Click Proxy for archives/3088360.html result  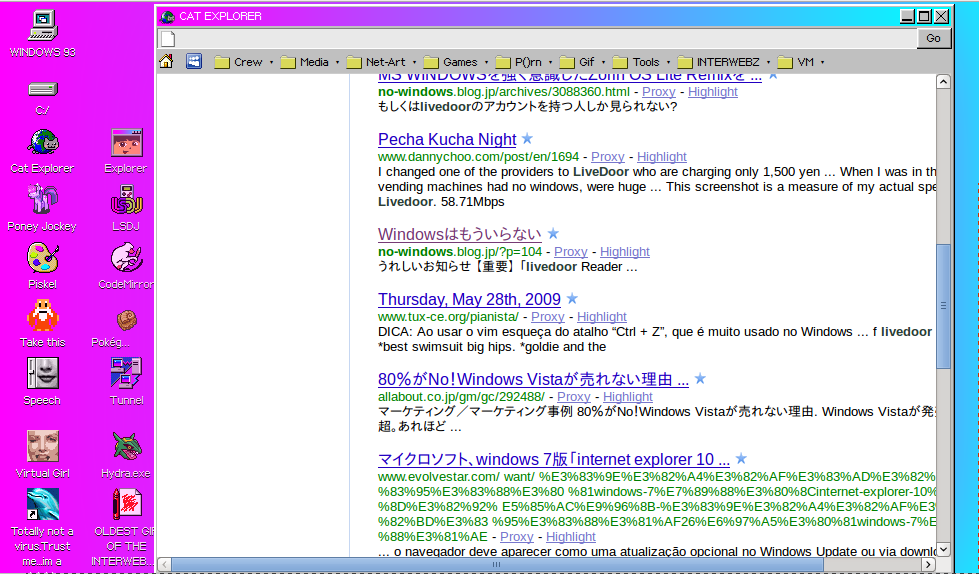click(659, 91)
